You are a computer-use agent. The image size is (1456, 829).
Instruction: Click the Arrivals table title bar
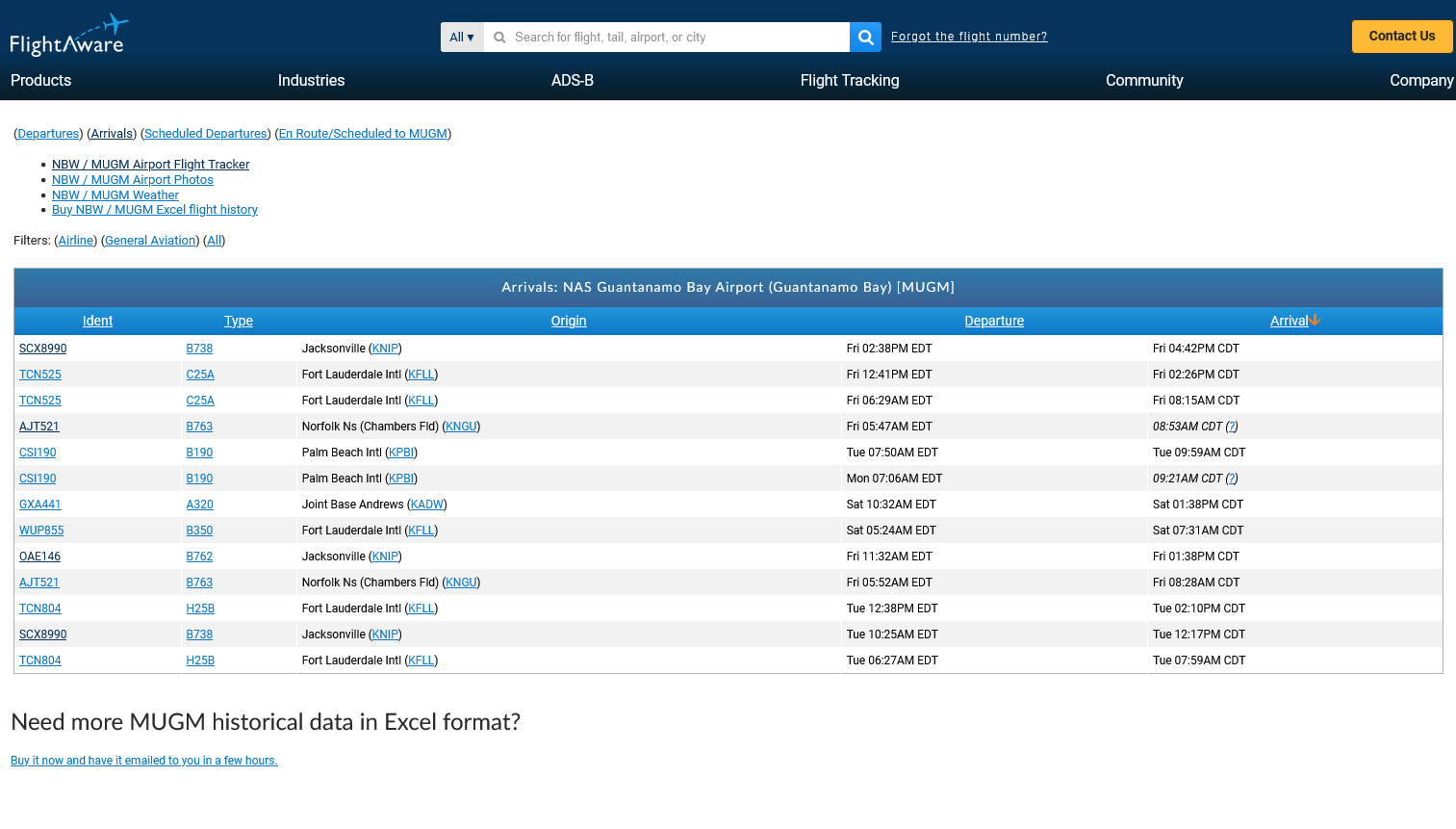pyautogui.click(x=728, y=287)
